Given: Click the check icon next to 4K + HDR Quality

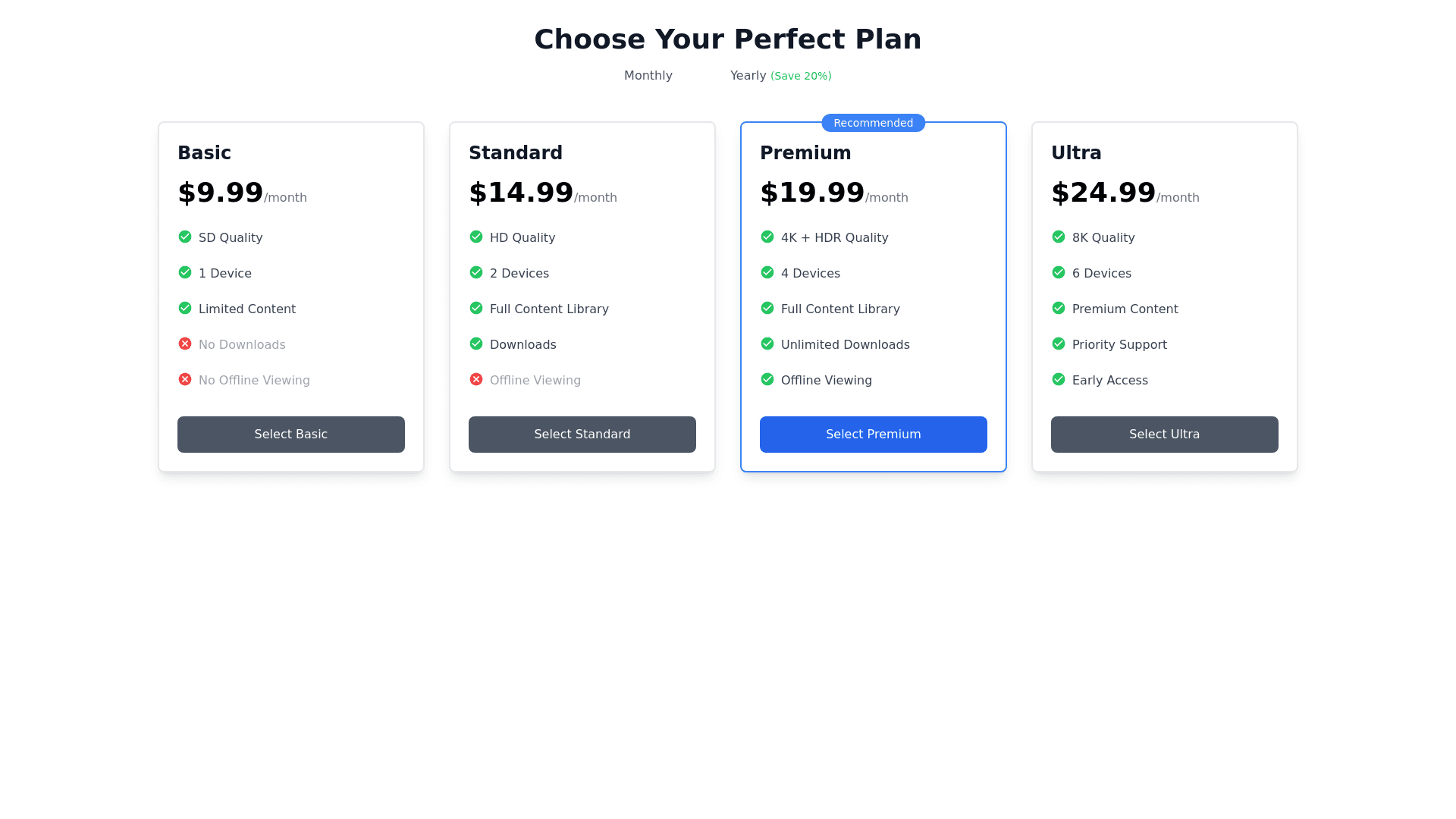Looking at the screenshot, I should point(767,237).
